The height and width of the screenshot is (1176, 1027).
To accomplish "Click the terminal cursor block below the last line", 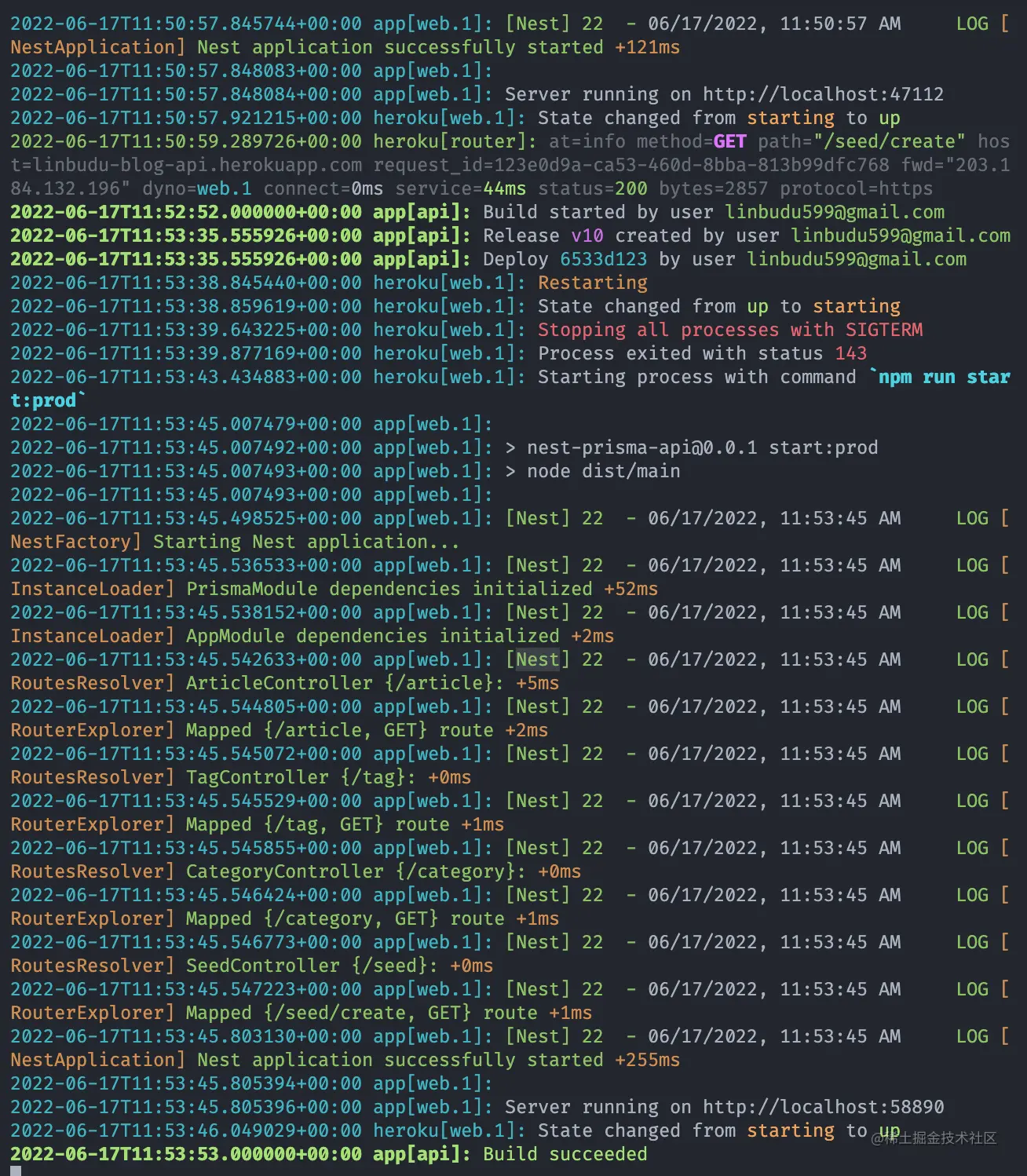I will click(16, 1171).
